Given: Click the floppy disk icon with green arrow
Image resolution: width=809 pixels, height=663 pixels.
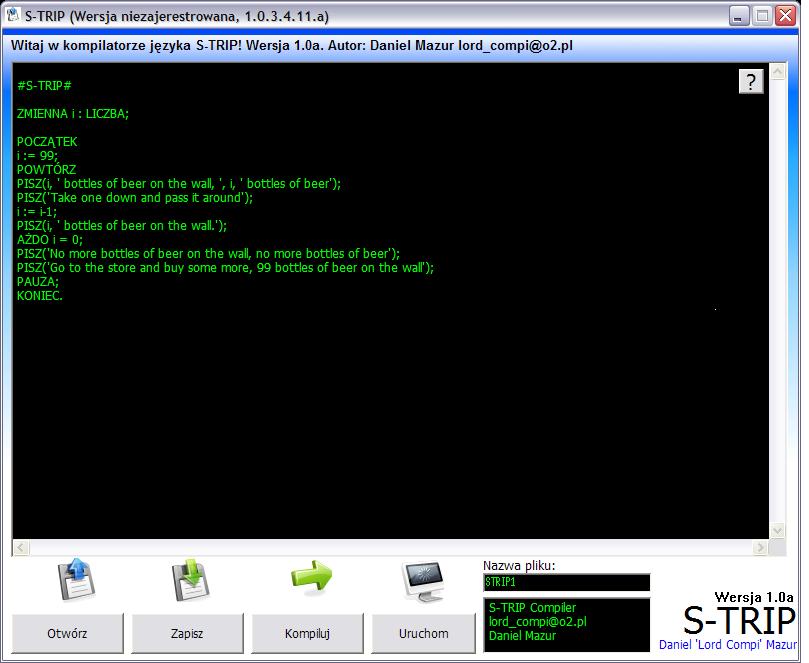Looking at the screenshot, I should point(188,579).
